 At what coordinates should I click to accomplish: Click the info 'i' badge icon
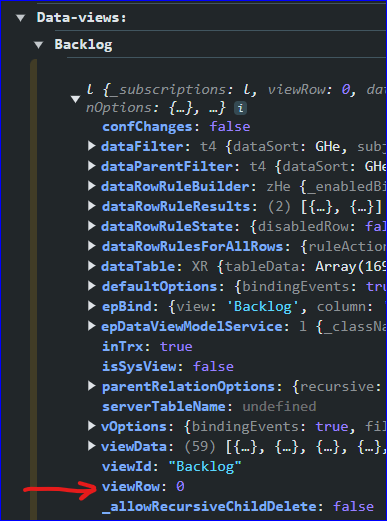click(240, 108)
